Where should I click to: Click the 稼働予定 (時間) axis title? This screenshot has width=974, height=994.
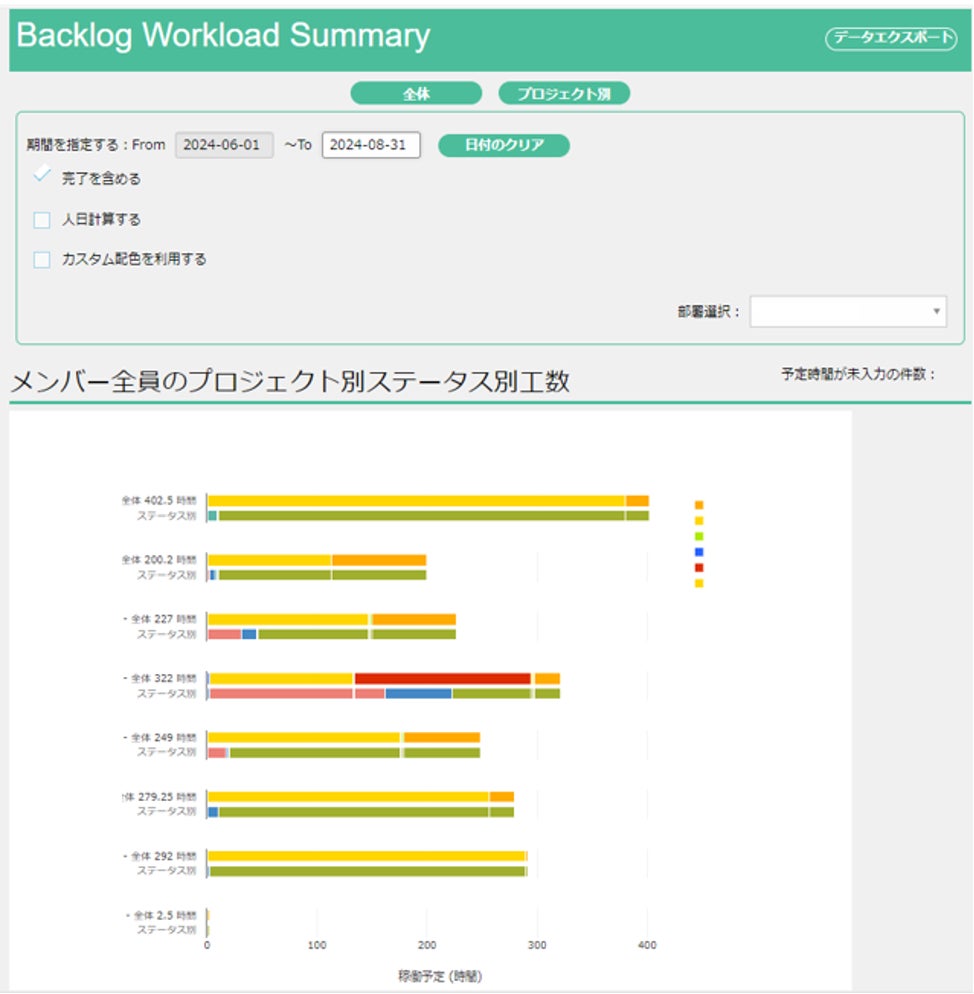[x=440, y=976]
